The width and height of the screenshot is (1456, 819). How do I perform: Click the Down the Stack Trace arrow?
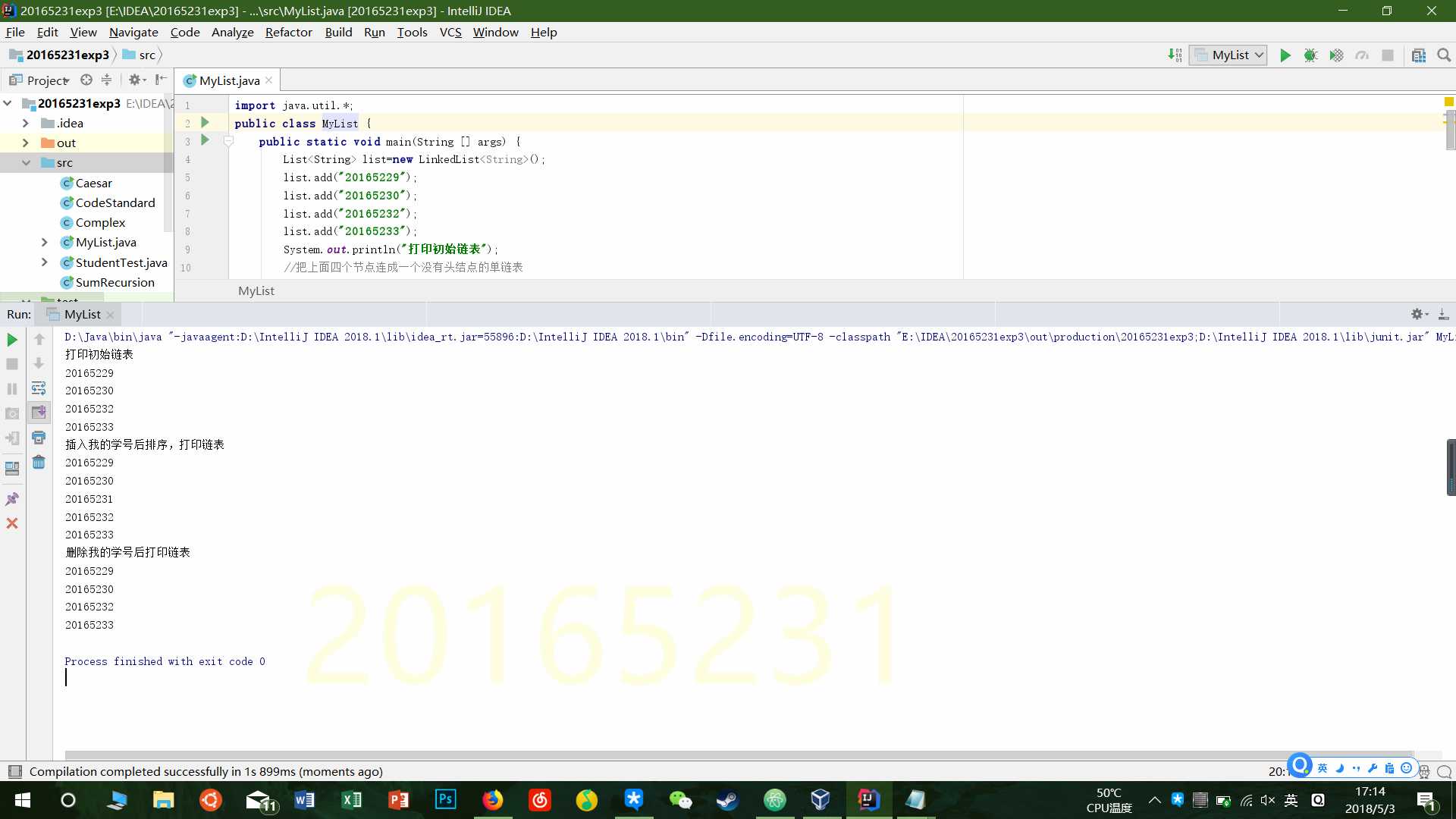point(39,364)
